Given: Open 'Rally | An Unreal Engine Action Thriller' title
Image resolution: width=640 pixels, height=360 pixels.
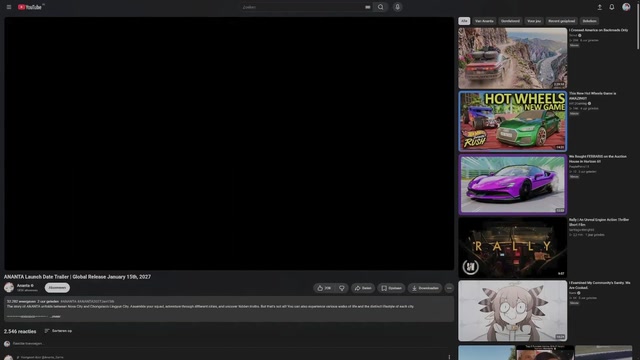Looking at the screenshot, I should tap(599, 222).
